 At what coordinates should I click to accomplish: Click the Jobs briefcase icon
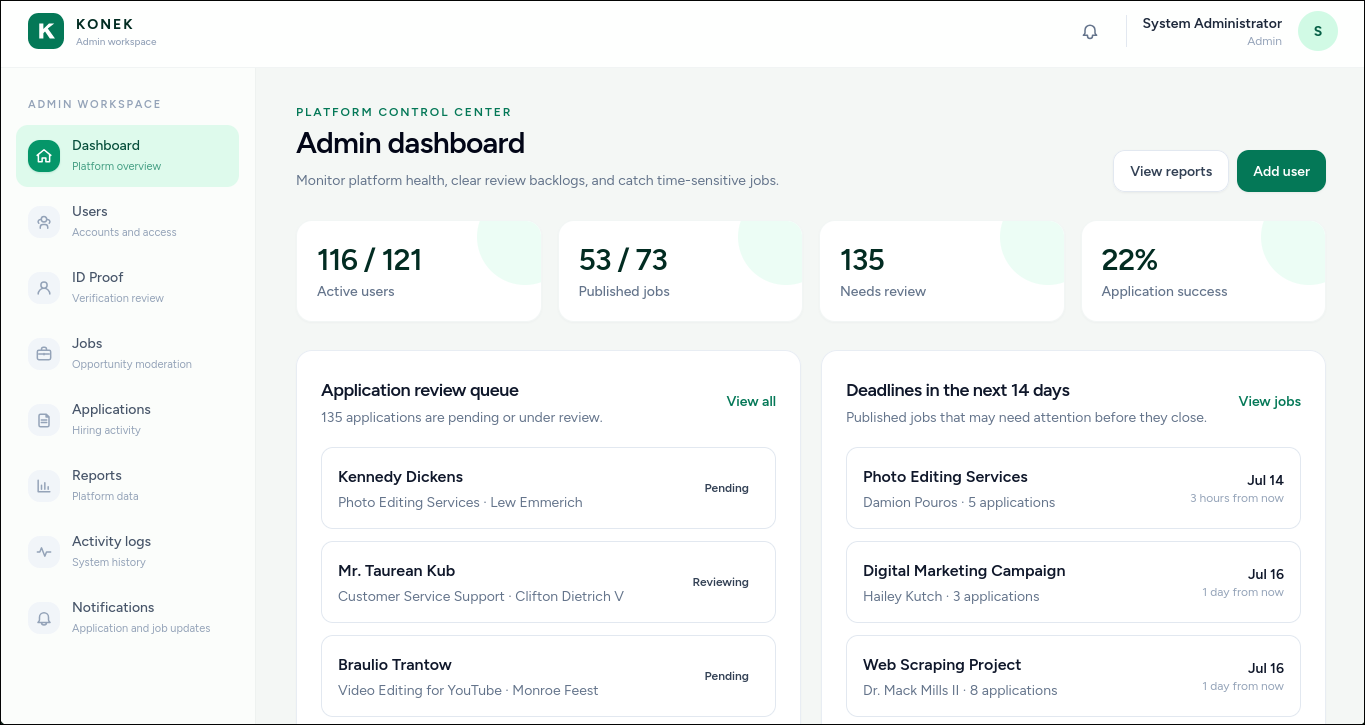coord(44,354)
